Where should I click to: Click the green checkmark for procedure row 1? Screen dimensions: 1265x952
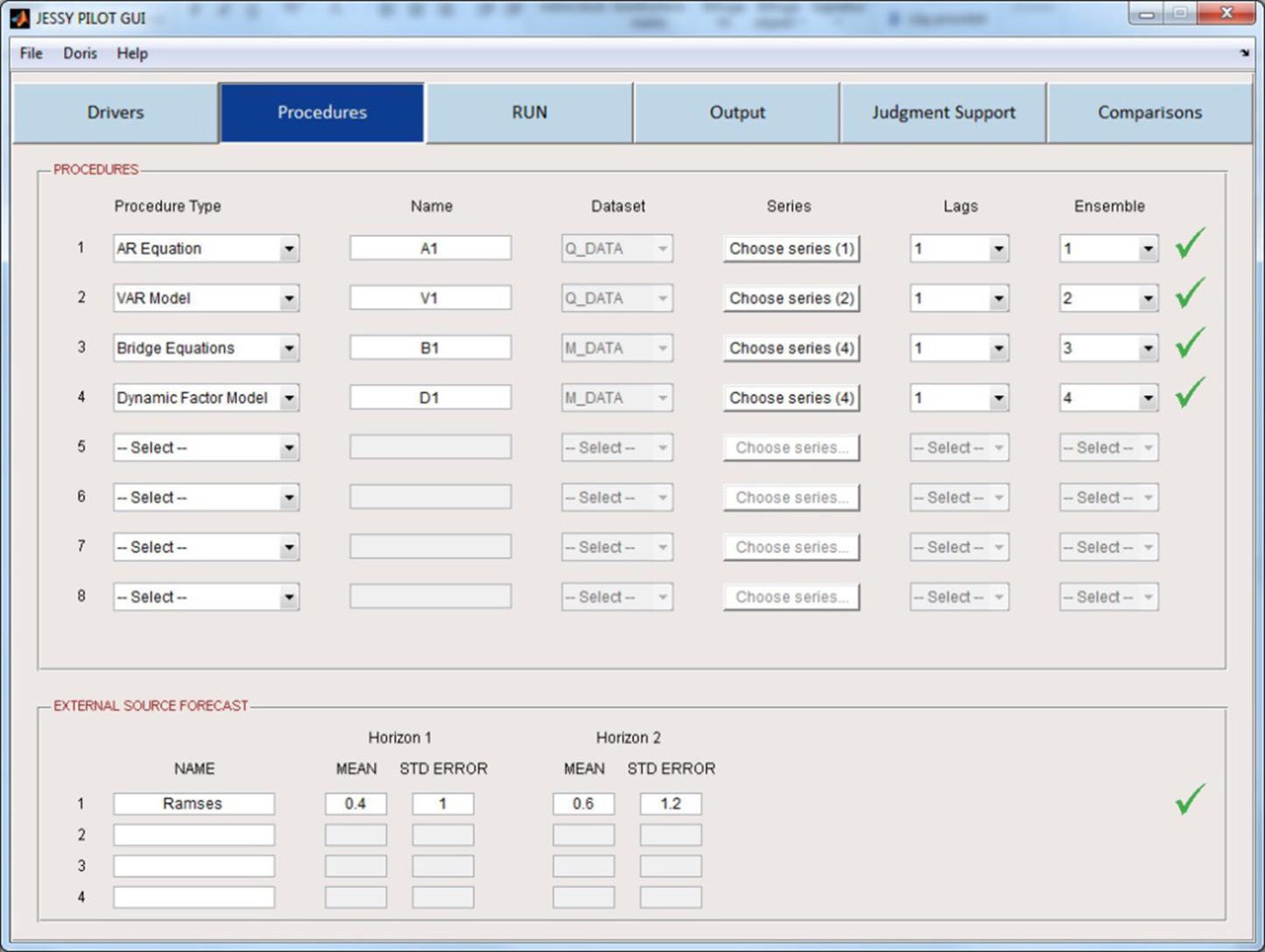pos(1190,243)
